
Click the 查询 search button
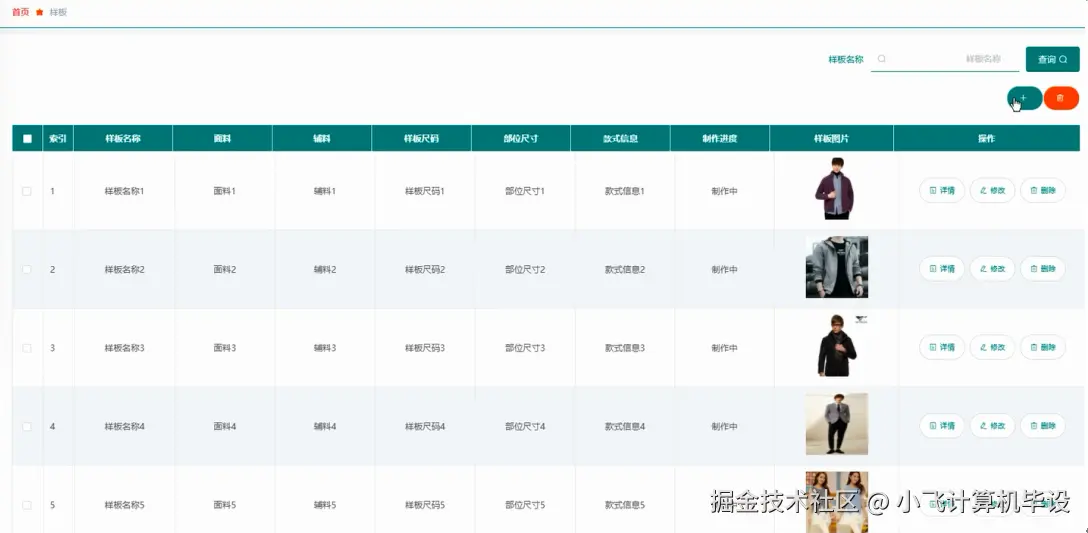click(x=1053, y=59)
